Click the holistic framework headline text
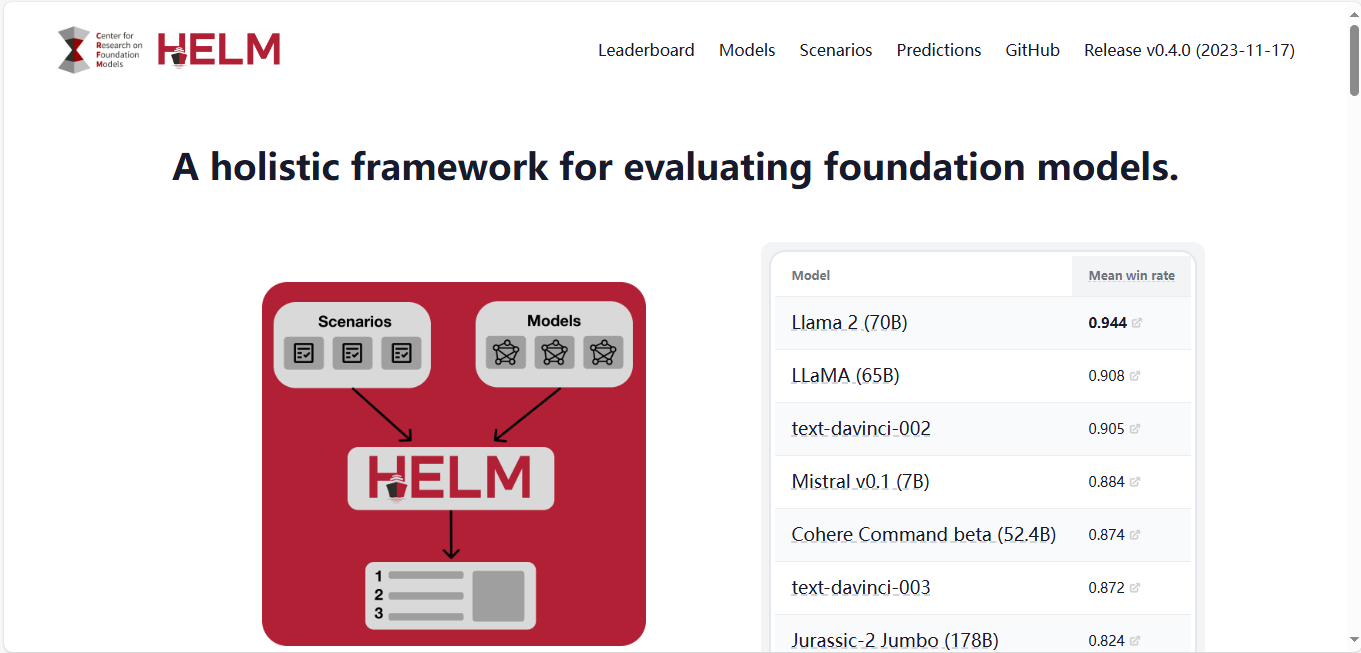The width and height of the screenshot is (1361, 653). 676,166
